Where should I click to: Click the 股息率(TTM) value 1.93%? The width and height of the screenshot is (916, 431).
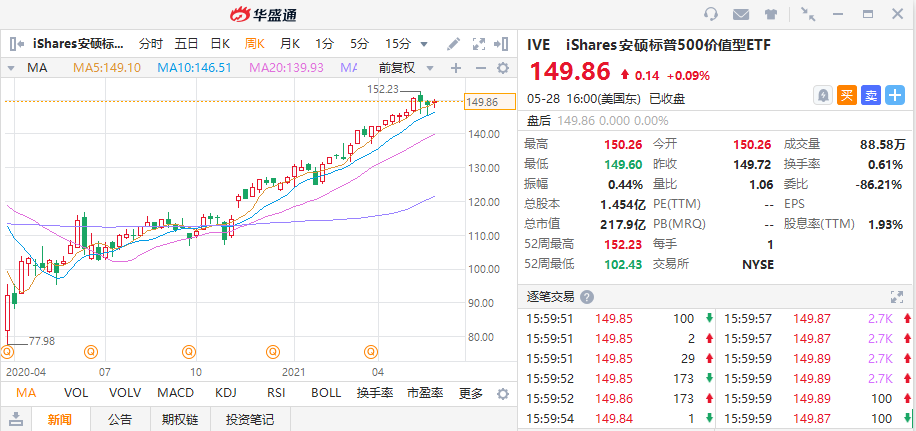tap(886, 224)
